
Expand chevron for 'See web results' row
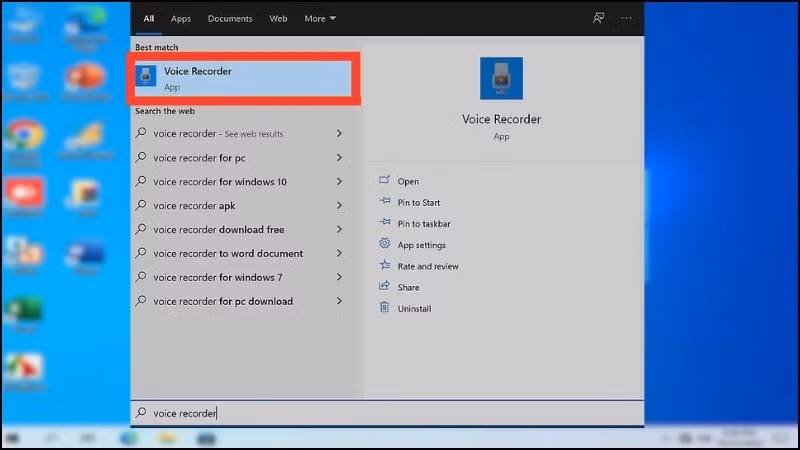[x=339, y=134]
